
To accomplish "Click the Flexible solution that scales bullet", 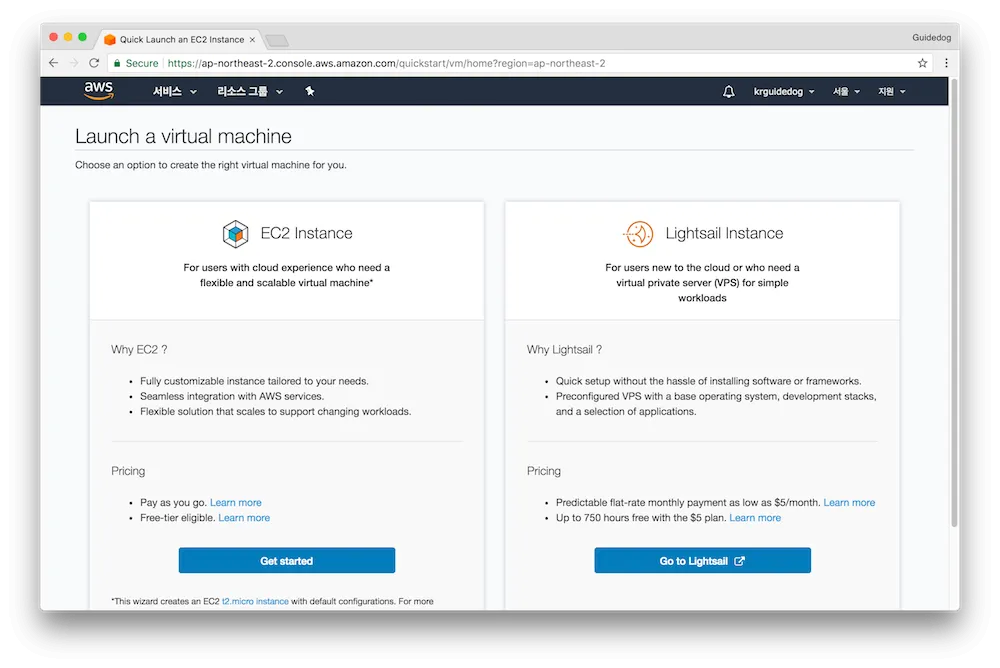I will [x=276, y=412].
